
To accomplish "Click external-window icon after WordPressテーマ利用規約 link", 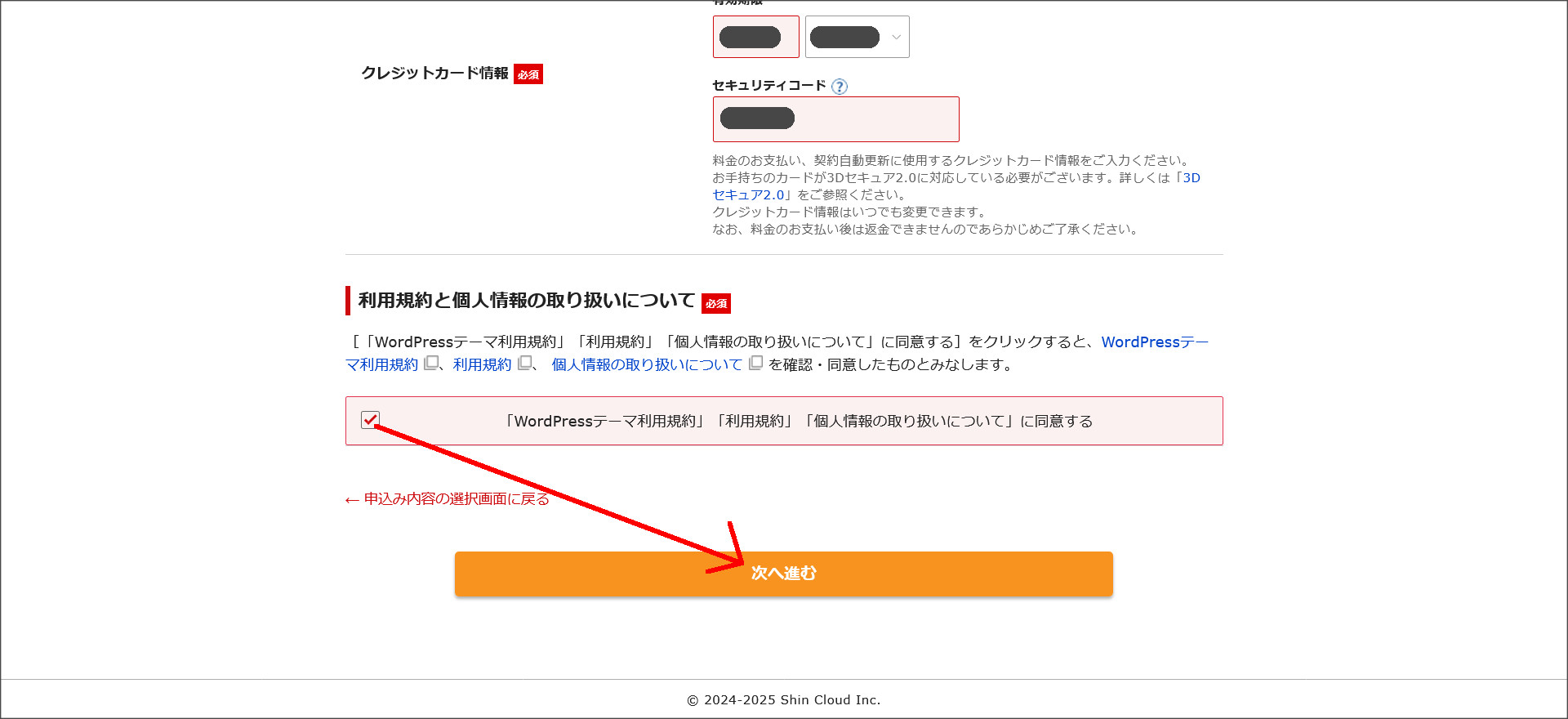I will (x=431, y=363).
